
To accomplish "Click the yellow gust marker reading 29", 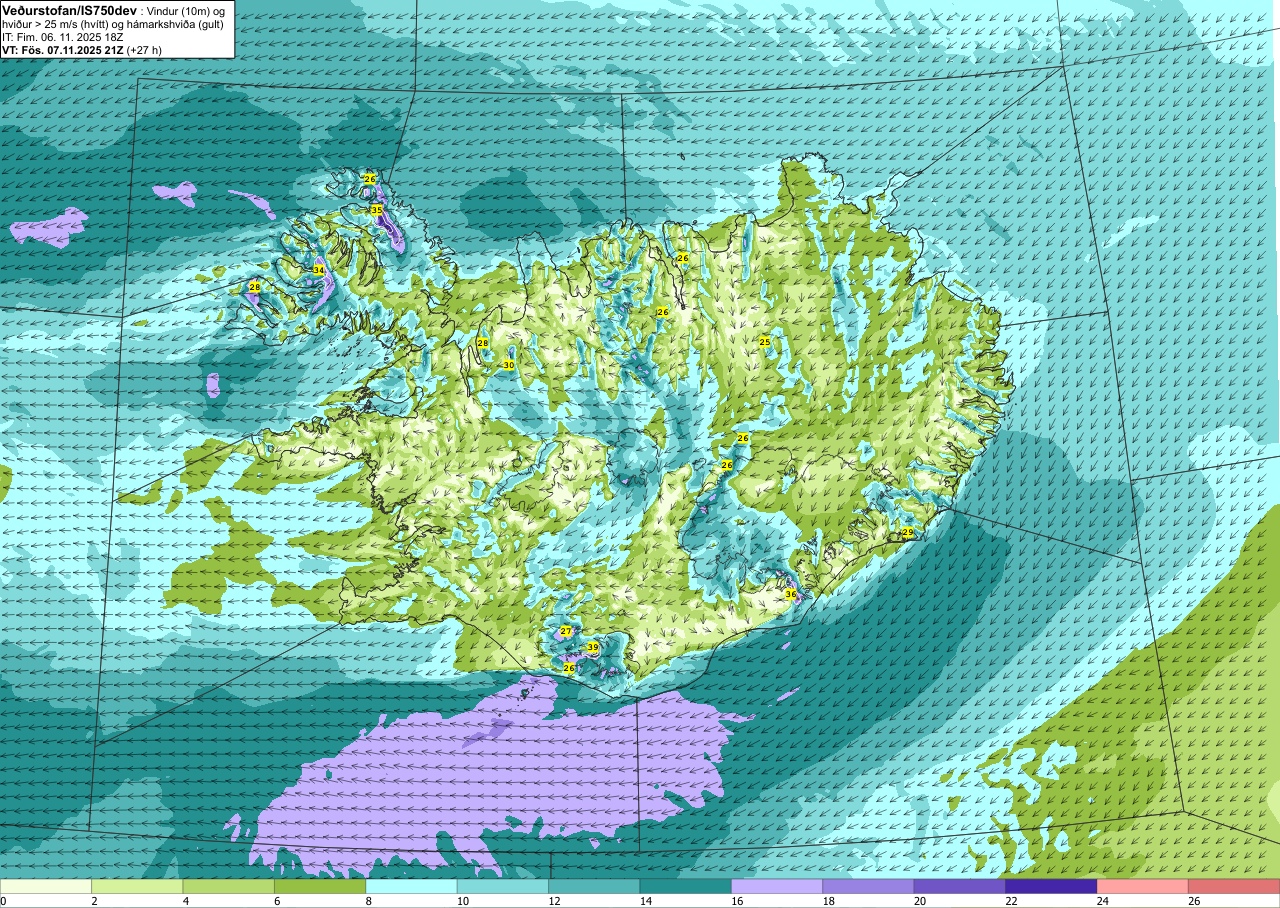I will click(x=907, y=532).
